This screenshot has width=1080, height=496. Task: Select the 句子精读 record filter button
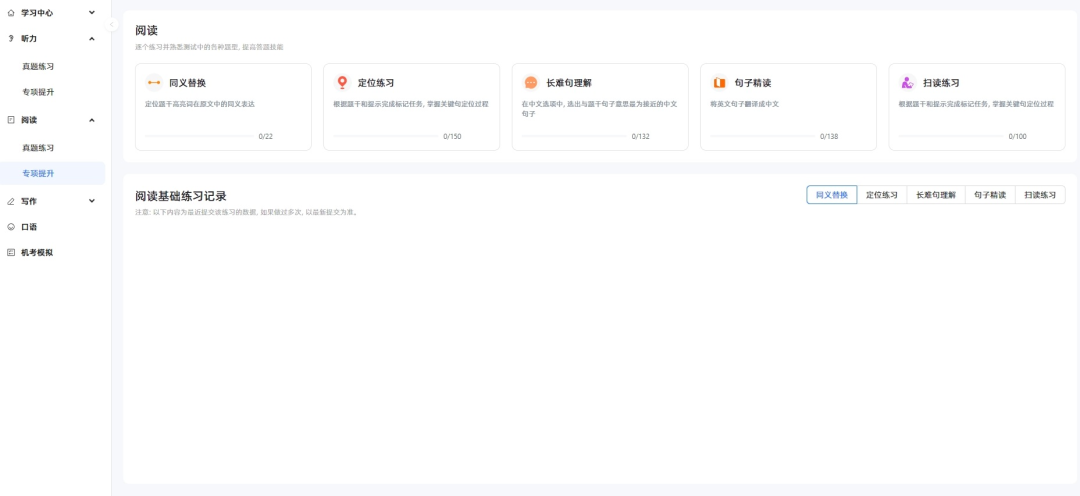[x=990, y=195]
